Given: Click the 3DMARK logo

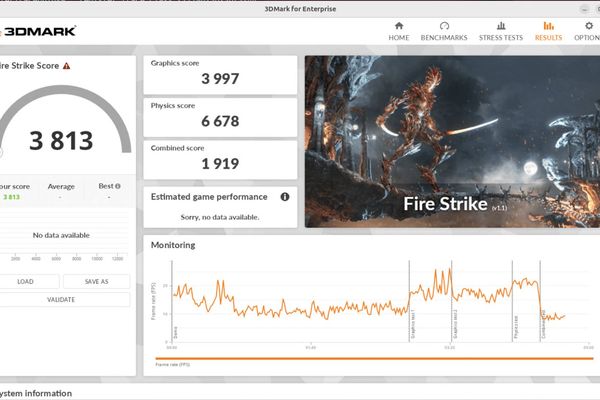Looking at the screenshot, I should [x=38, y=31].
